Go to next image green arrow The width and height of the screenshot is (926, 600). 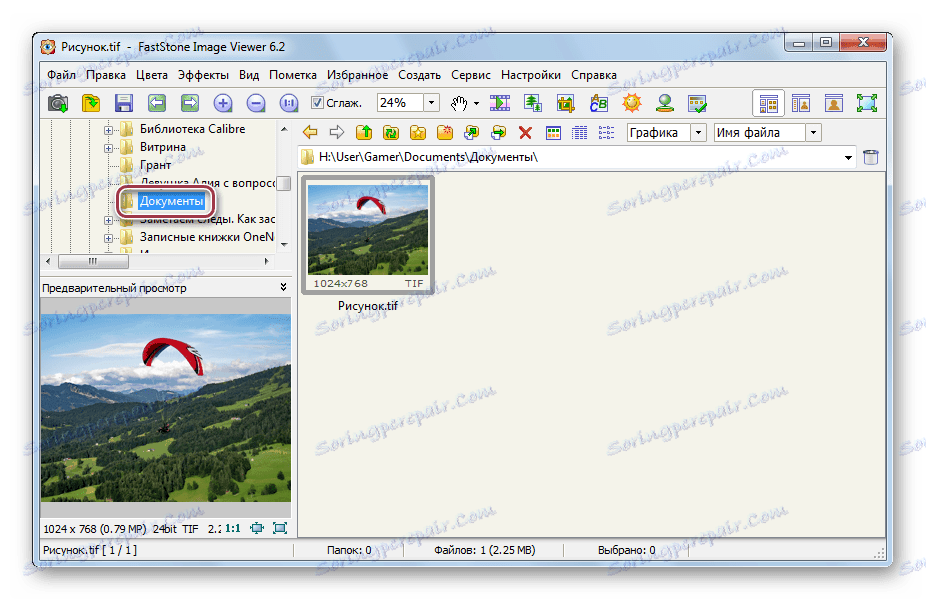click(190, 103)
